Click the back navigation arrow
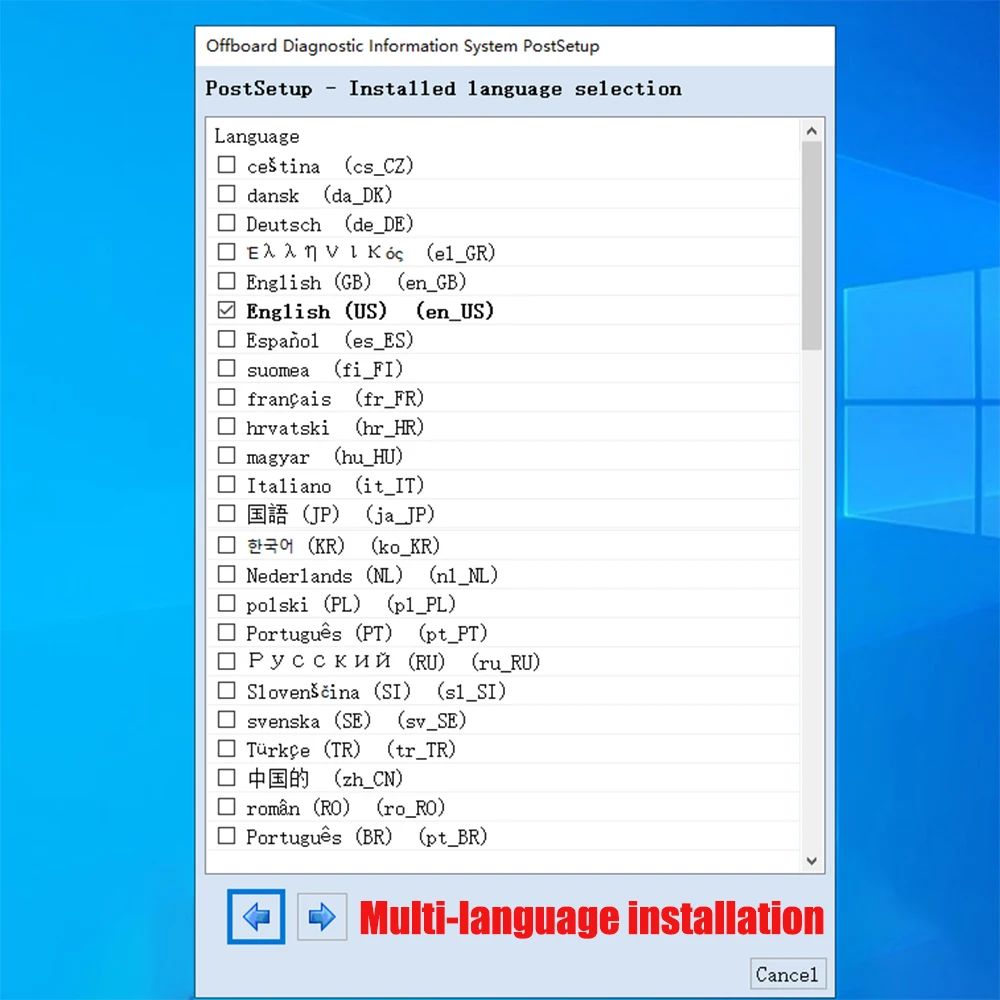Image resolution: width=1000 pixels, height=1000 pixels. click(255, 916)
